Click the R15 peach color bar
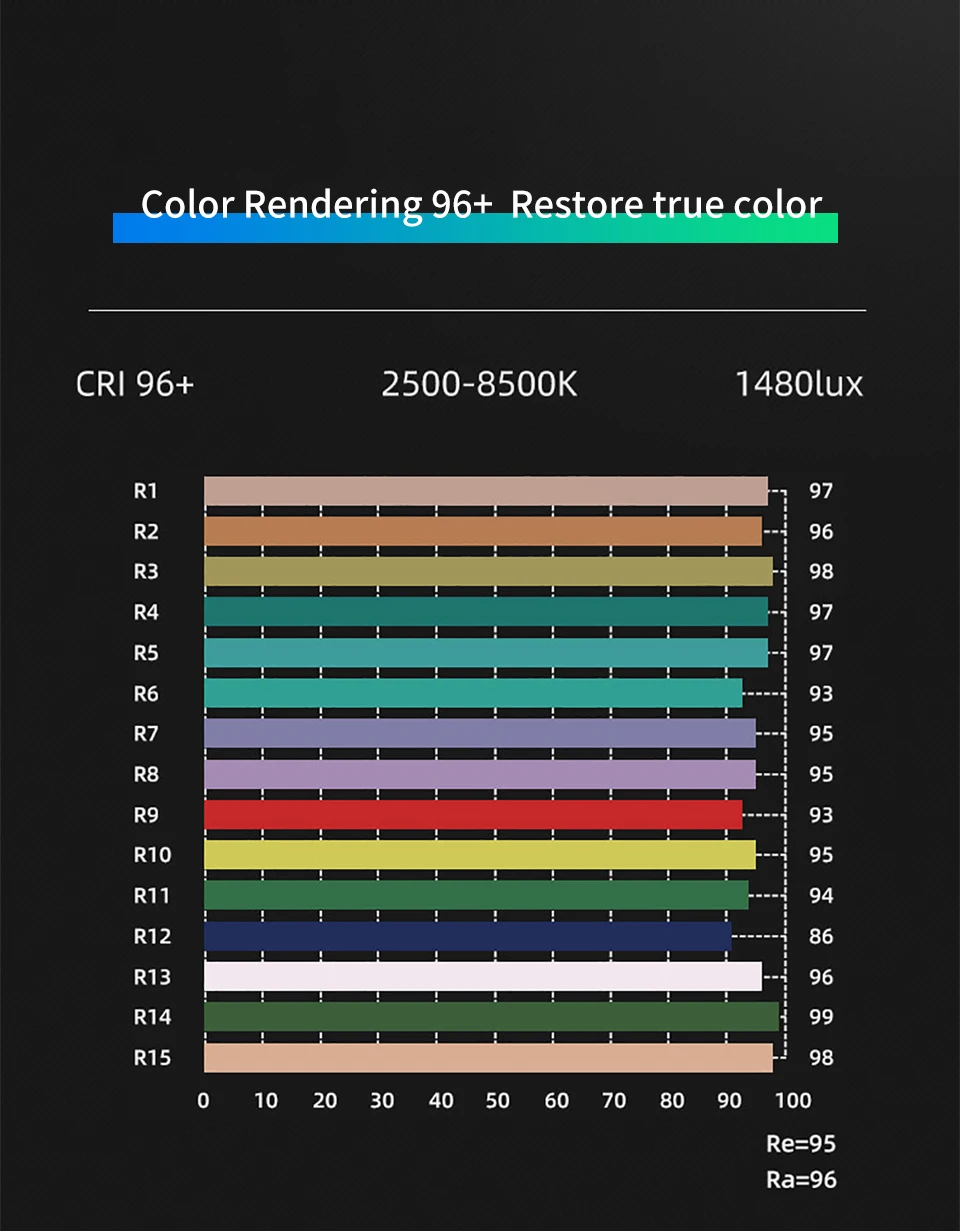960x1231 pixels. pos(488,1058)
